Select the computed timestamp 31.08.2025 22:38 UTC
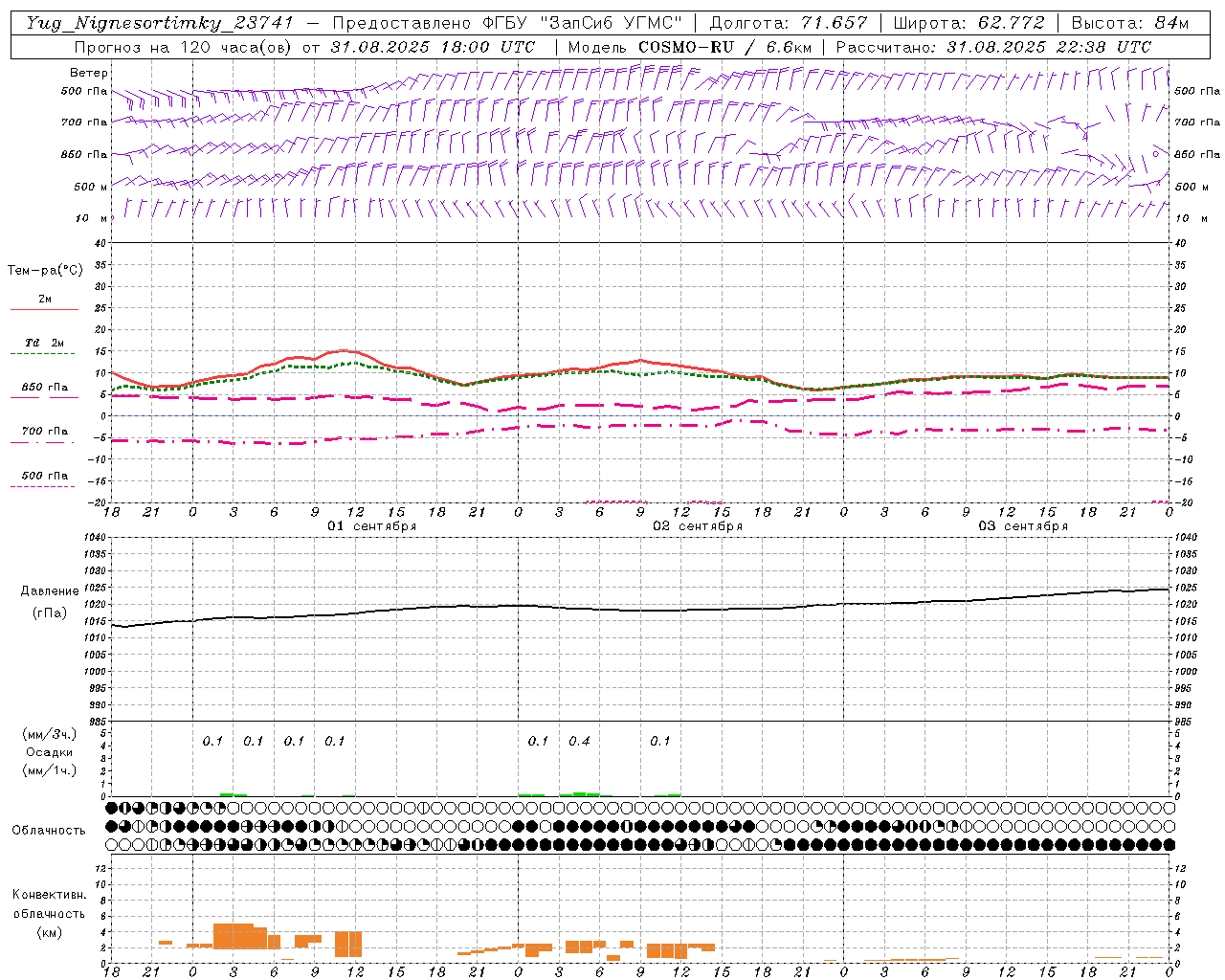This screenshot has height=980, width=1225. pyautogui.click(x=1050, y=47)
